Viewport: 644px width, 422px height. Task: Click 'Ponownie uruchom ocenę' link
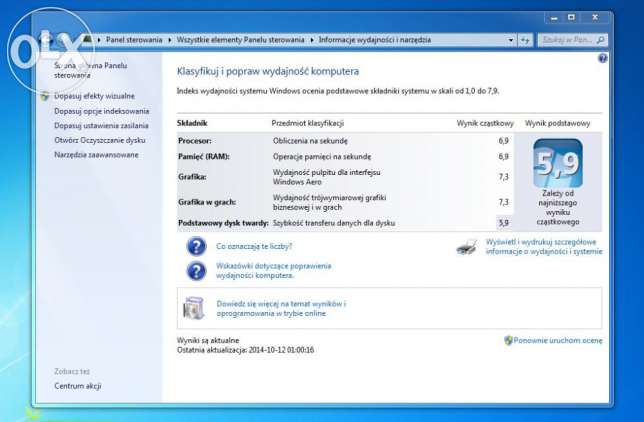click(x=558, y=341)
